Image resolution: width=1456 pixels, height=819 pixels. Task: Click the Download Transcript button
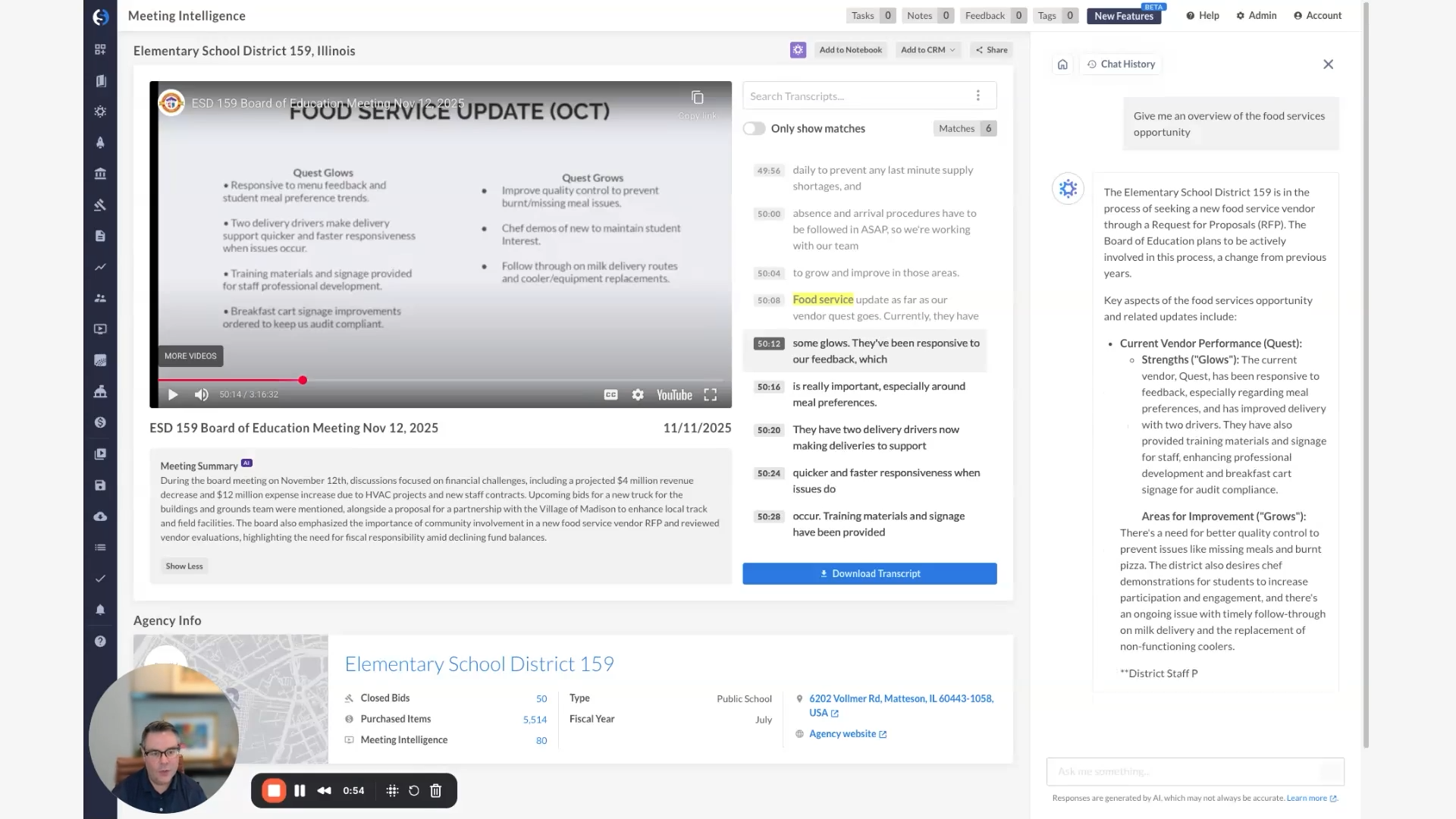(x=869, y=574)
